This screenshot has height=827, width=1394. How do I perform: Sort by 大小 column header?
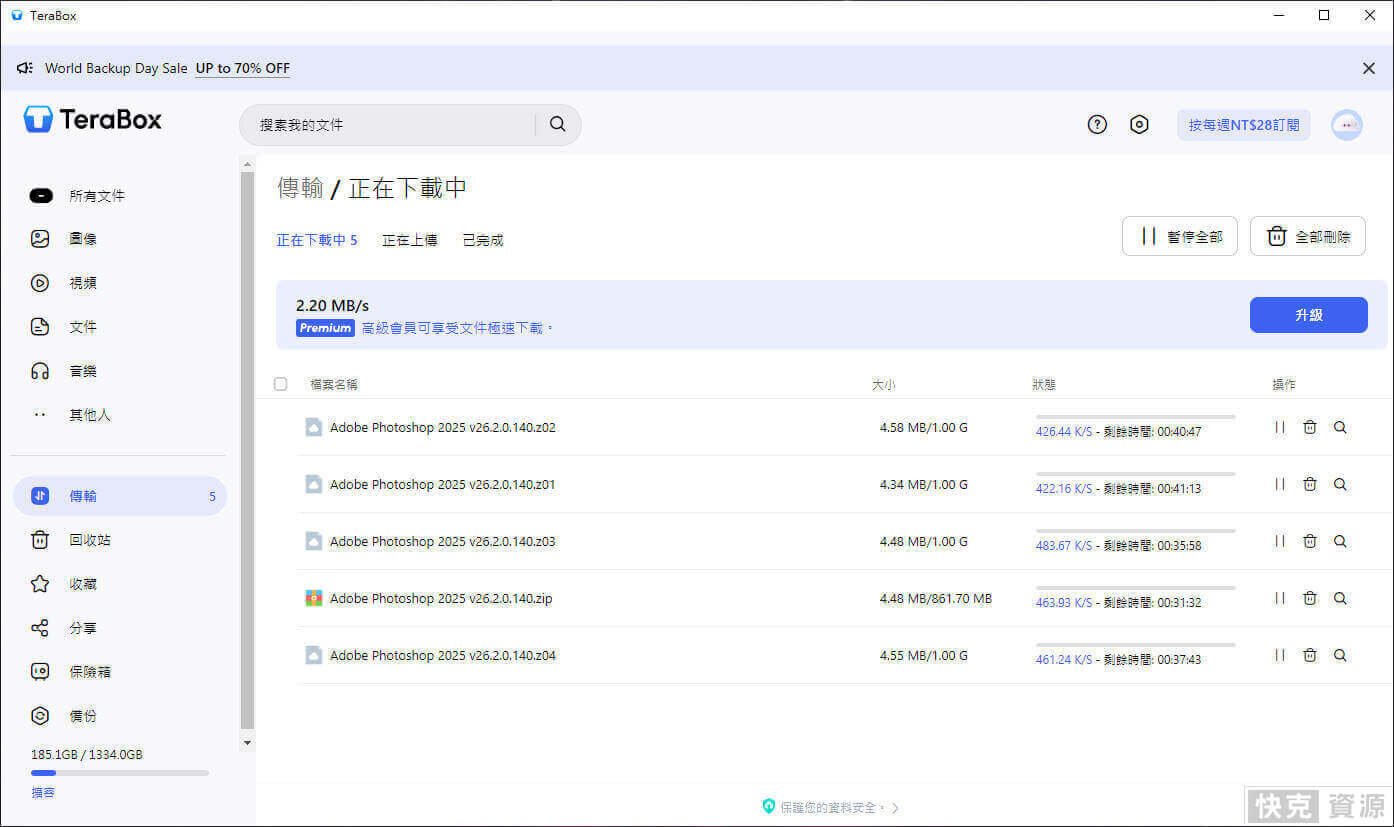(x=883, y=384)
